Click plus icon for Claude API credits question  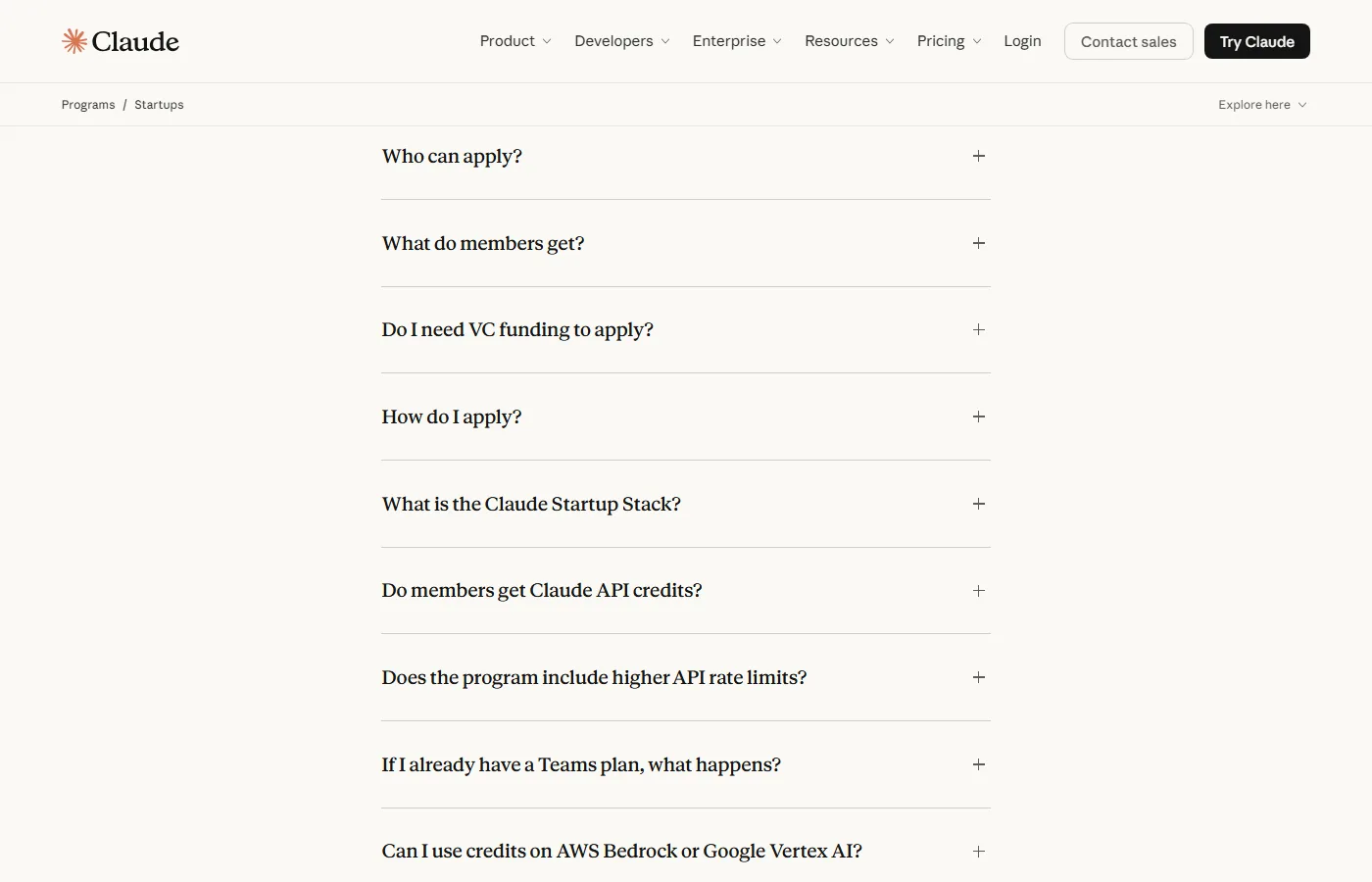[978, 590]
